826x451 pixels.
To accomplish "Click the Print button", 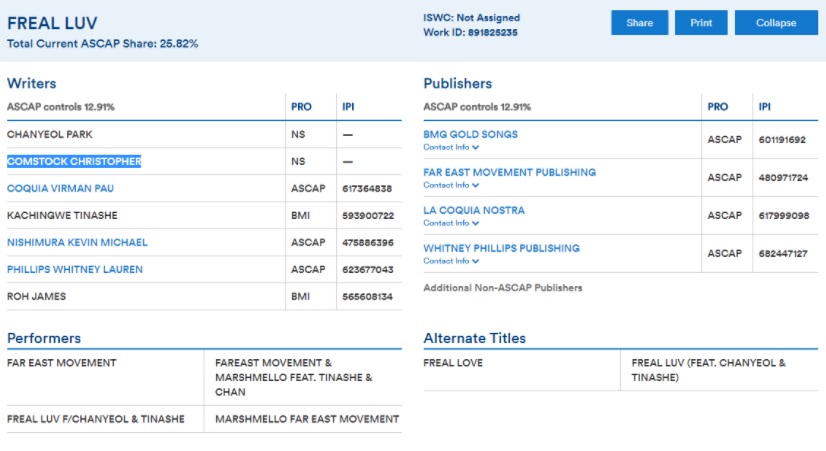I will (x=701, y=23).
